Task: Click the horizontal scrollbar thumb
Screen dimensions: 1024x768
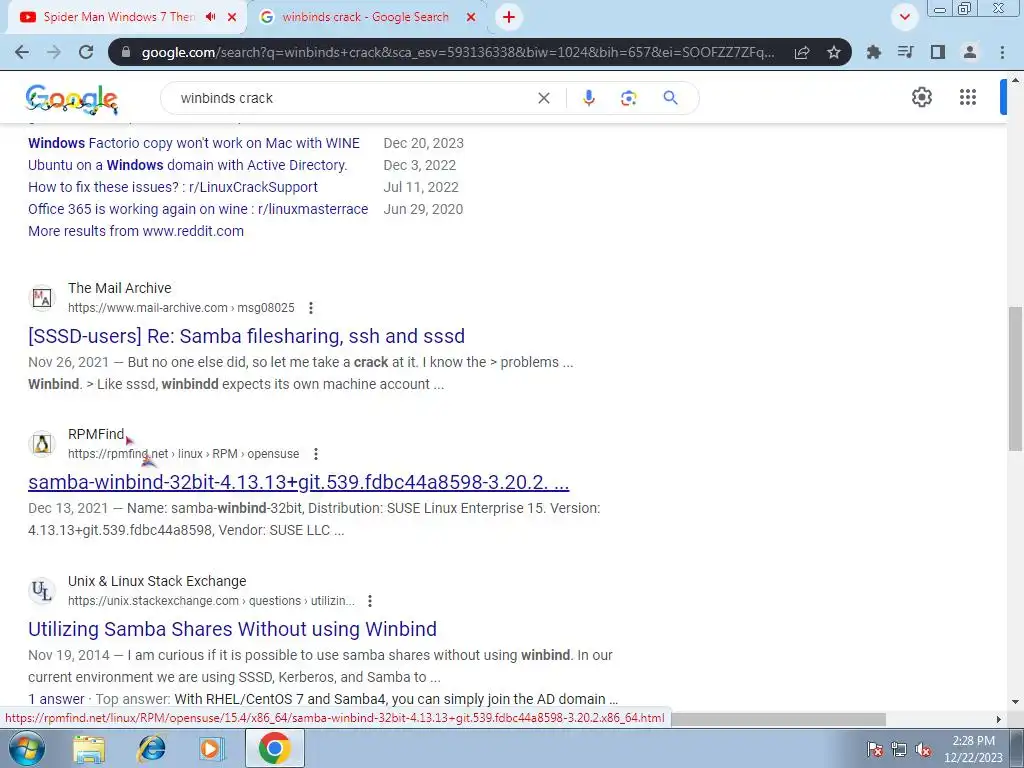Action: (x=778, y=719)
